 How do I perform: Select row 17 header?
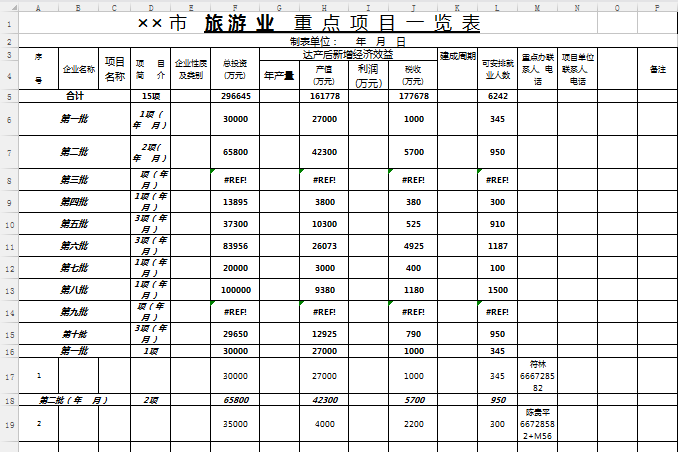coord(8,376)
